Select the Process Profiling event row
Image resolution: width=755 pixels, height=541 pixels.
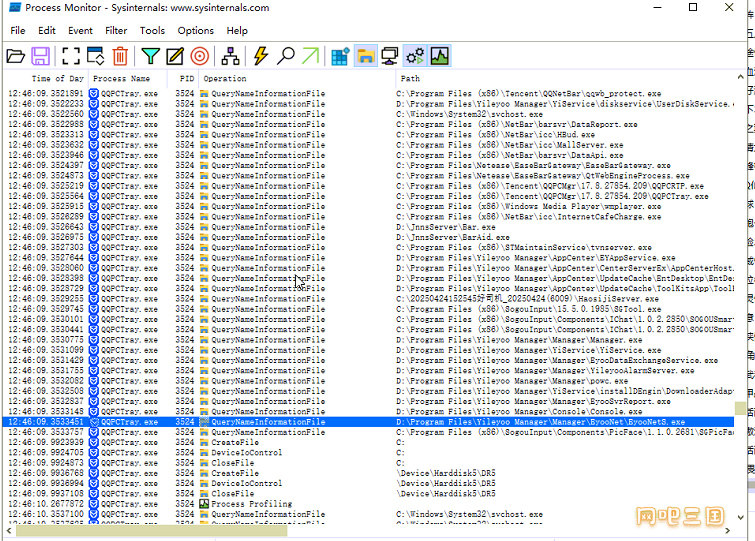(x=369, y=504)
